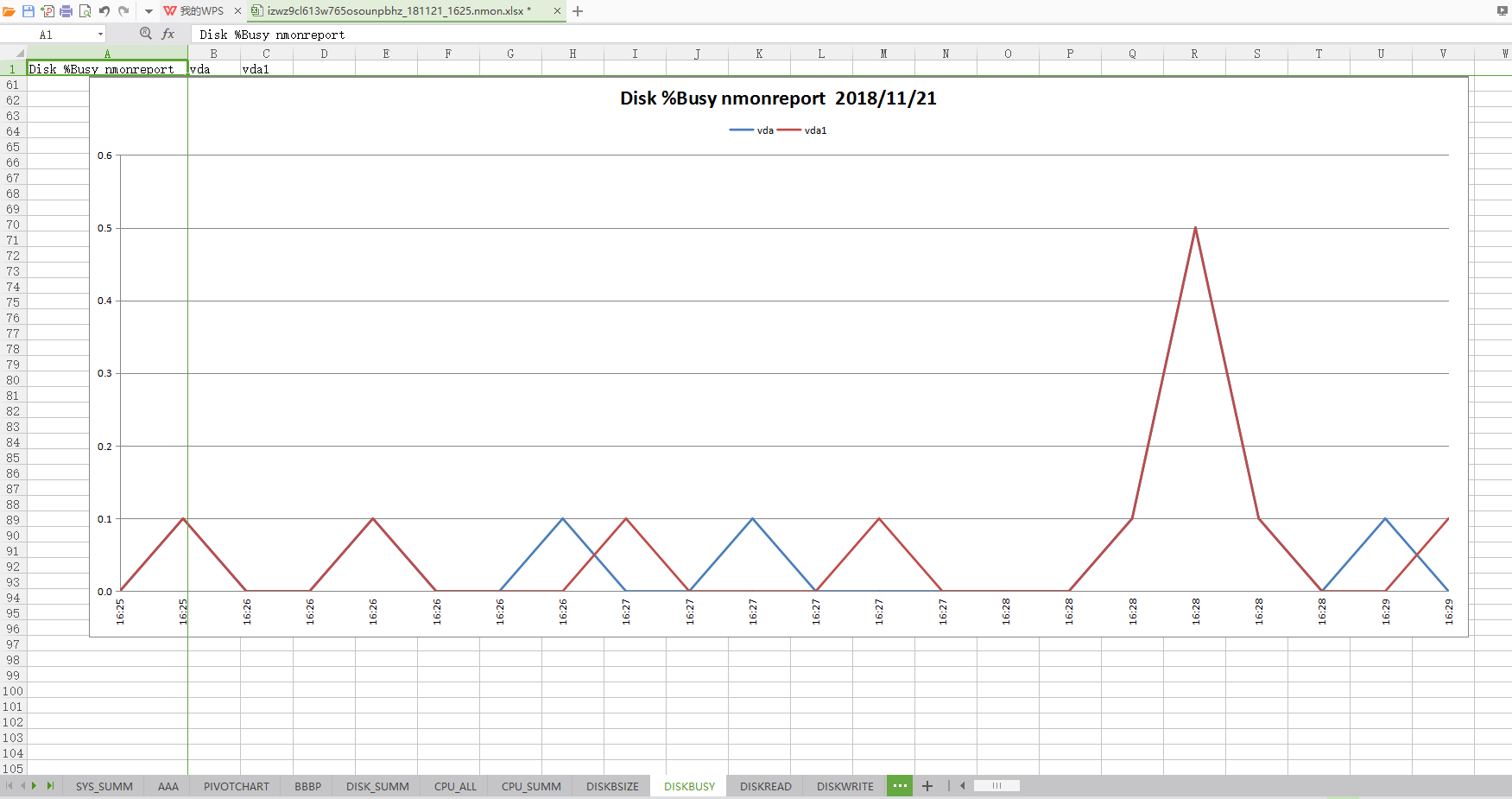Viewport: 1512px width, 799px height.
Task: Save the workbook with the floppy icon
Action: [28, 11]
